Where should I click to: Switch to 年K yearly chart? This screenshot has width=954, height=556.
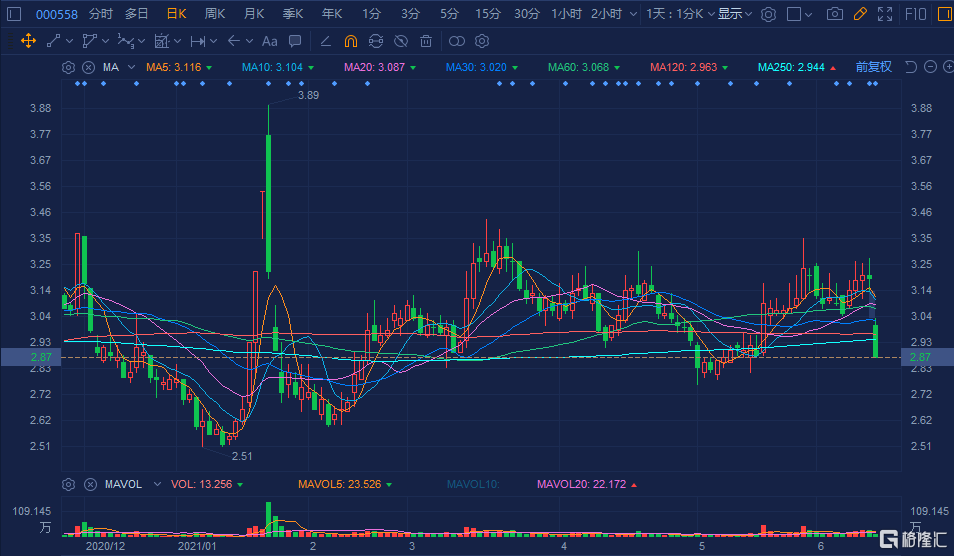coord(332,13)
